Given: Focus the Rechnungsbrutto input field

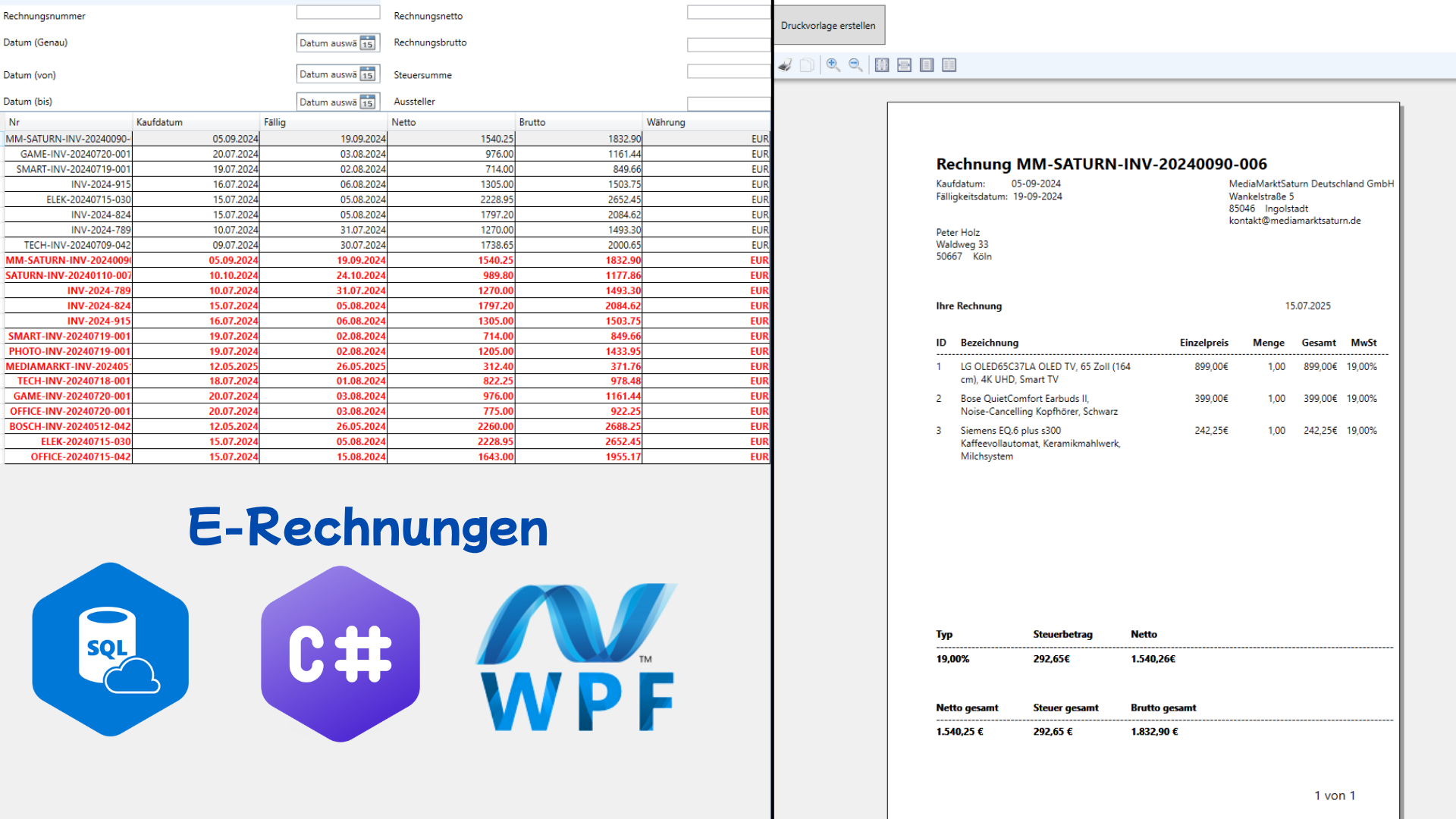Looking at the screenshot, I should (729, 45).
